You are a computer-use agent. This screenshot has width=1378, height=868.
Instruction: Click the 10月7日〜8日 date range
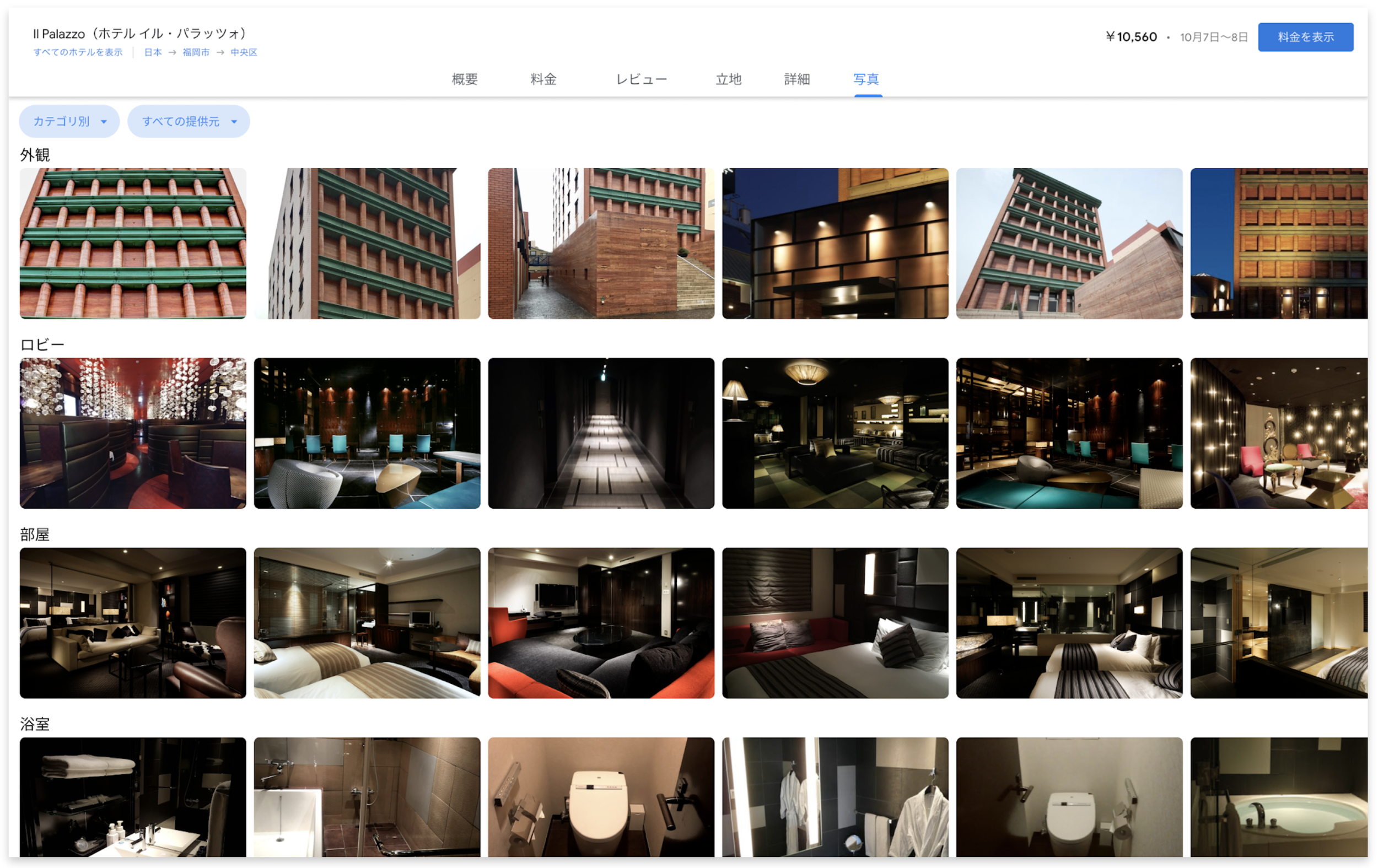click(1213, 37)
